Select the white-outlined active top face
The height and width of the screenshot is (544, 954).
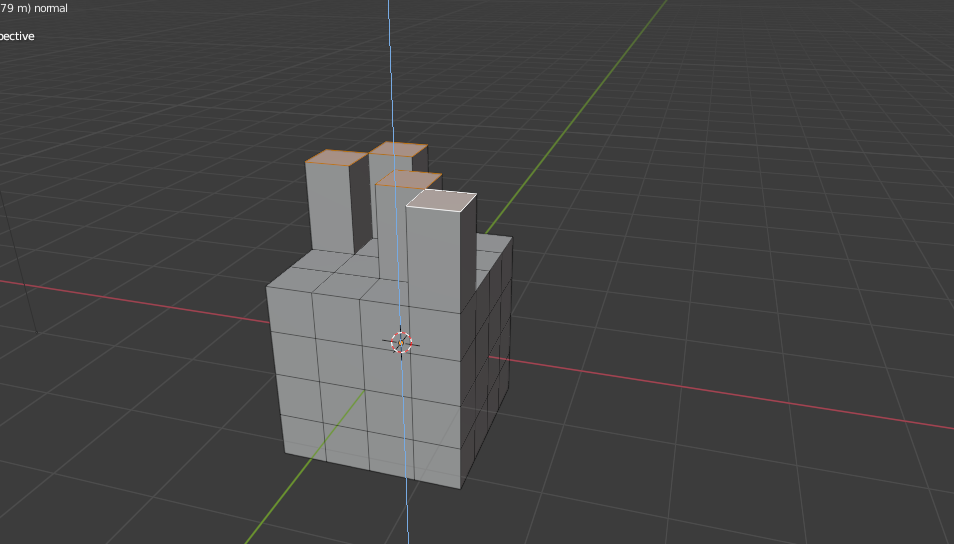point(441,200)
